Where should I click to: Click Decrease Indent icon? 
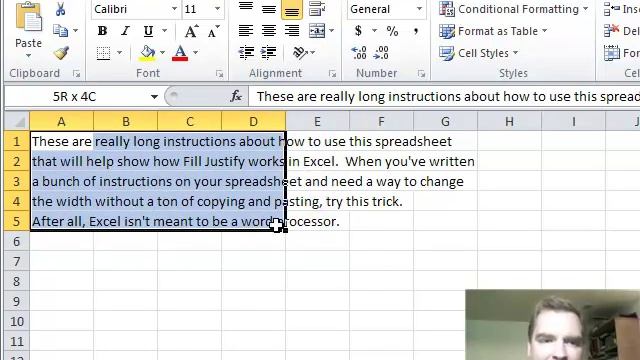click(246, 53)
